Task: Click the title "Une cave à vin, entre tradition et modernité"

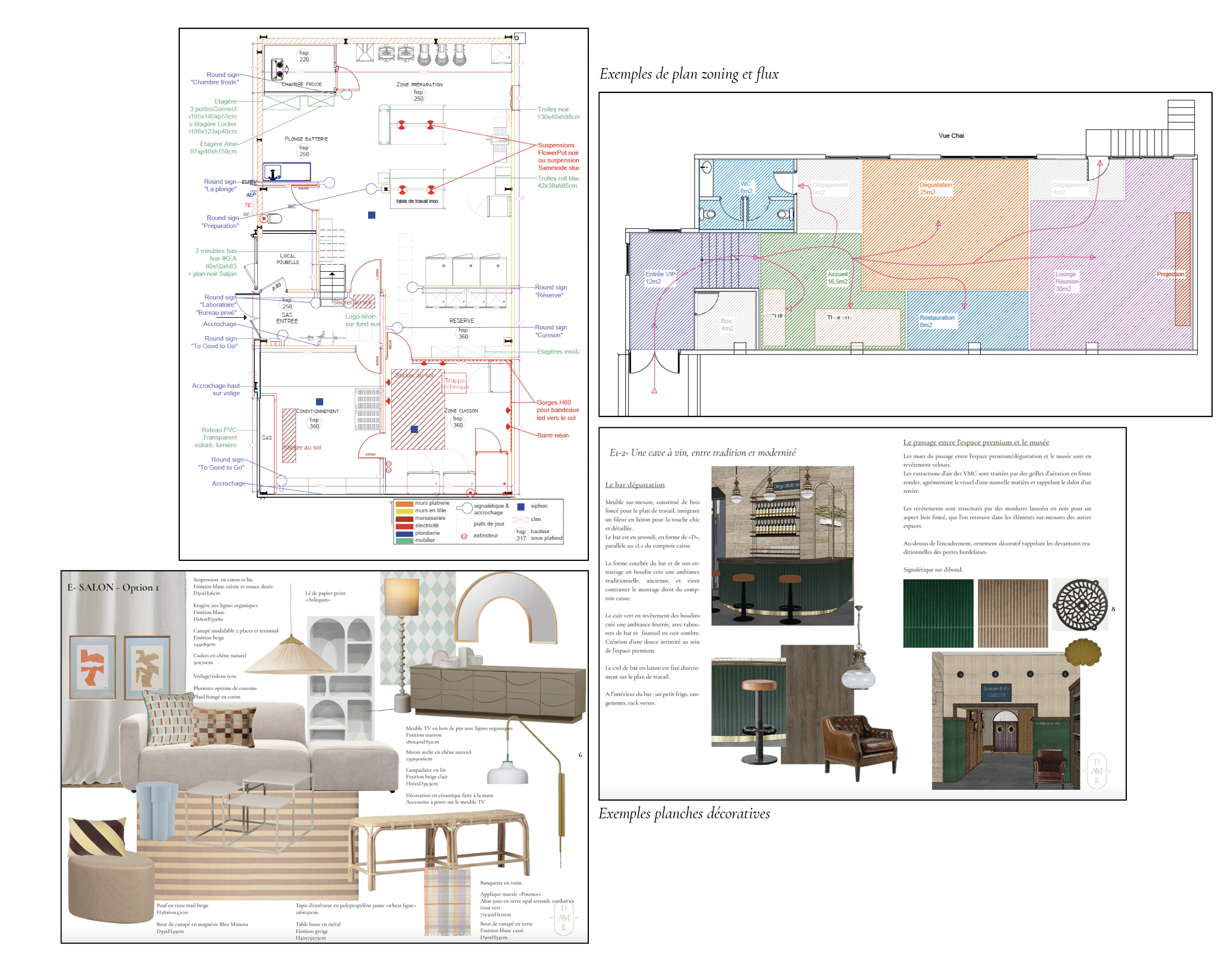Action: [x=713, y=453]
